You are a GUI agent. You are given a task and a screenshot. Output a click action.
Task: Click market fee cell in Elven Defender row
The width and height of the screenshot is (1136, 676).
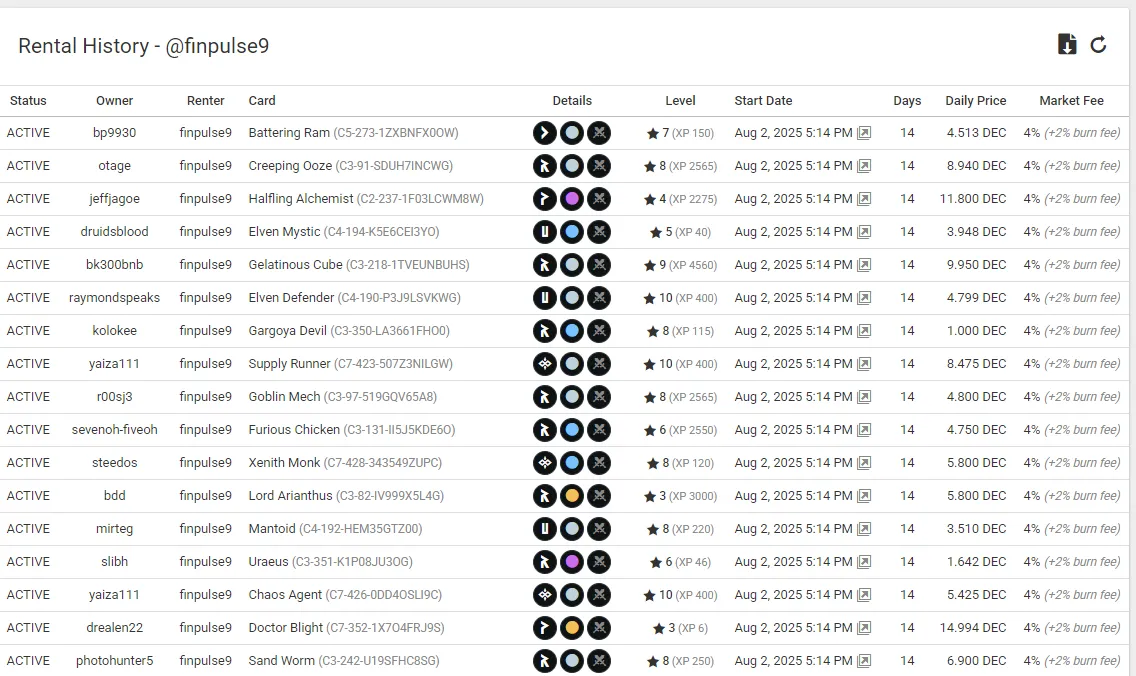1072,298
